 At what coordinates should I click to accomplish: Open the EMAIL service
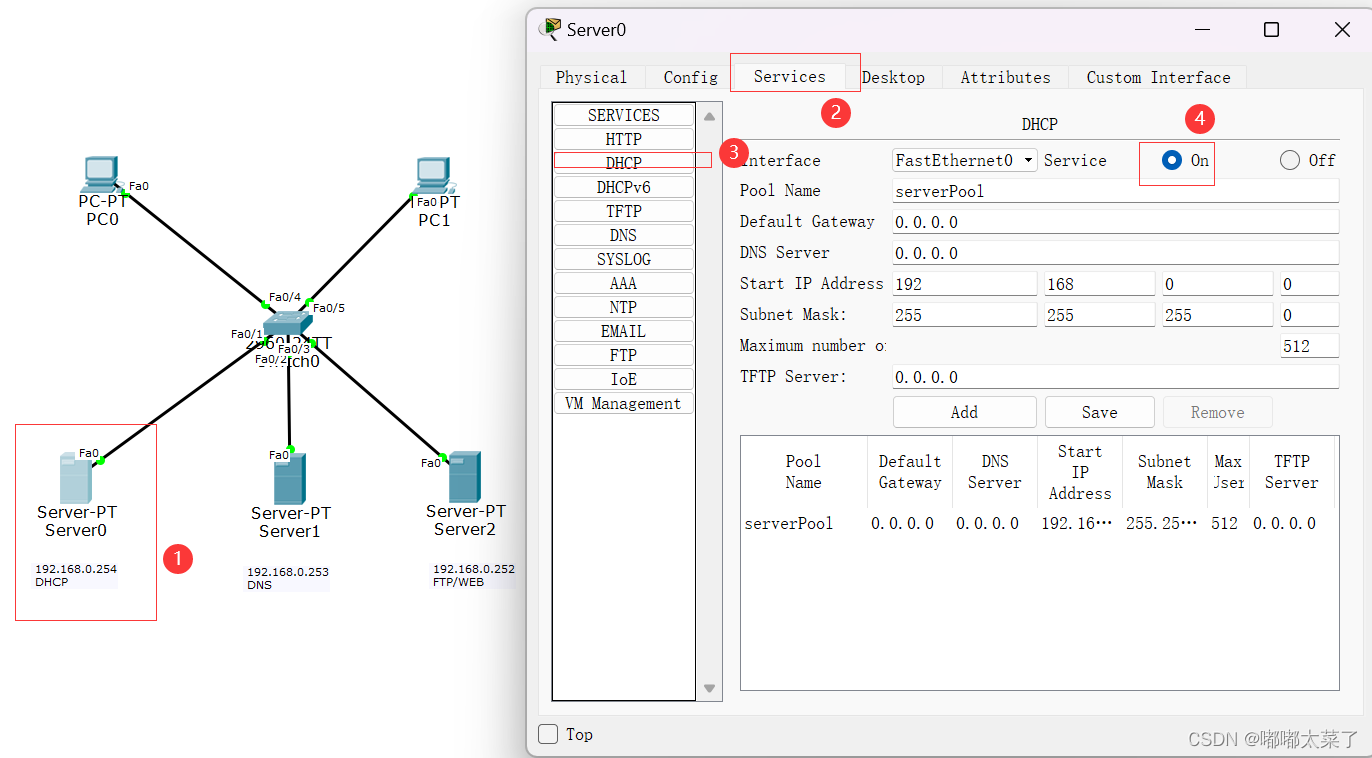pos(624,331)
